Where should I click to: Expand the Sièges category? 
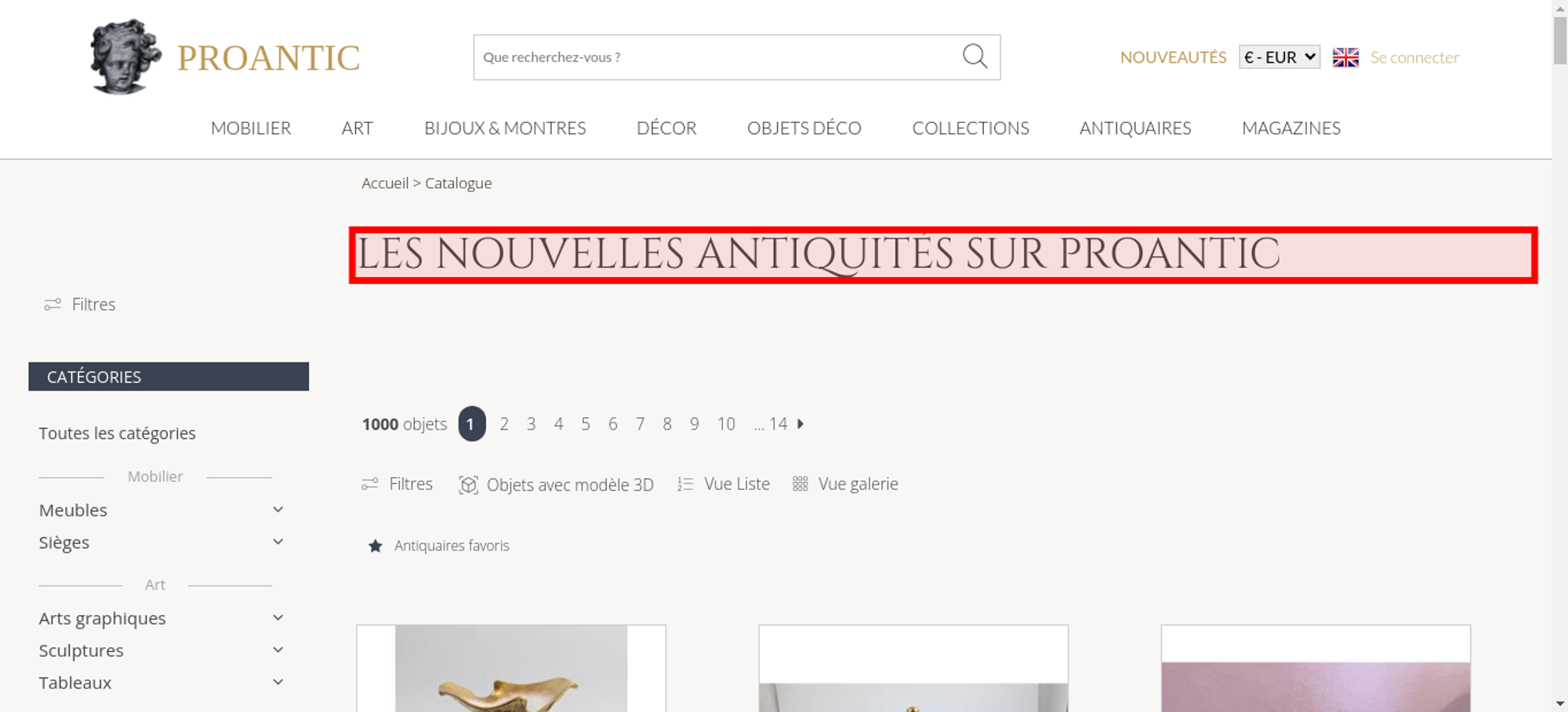tap(278, 542)
